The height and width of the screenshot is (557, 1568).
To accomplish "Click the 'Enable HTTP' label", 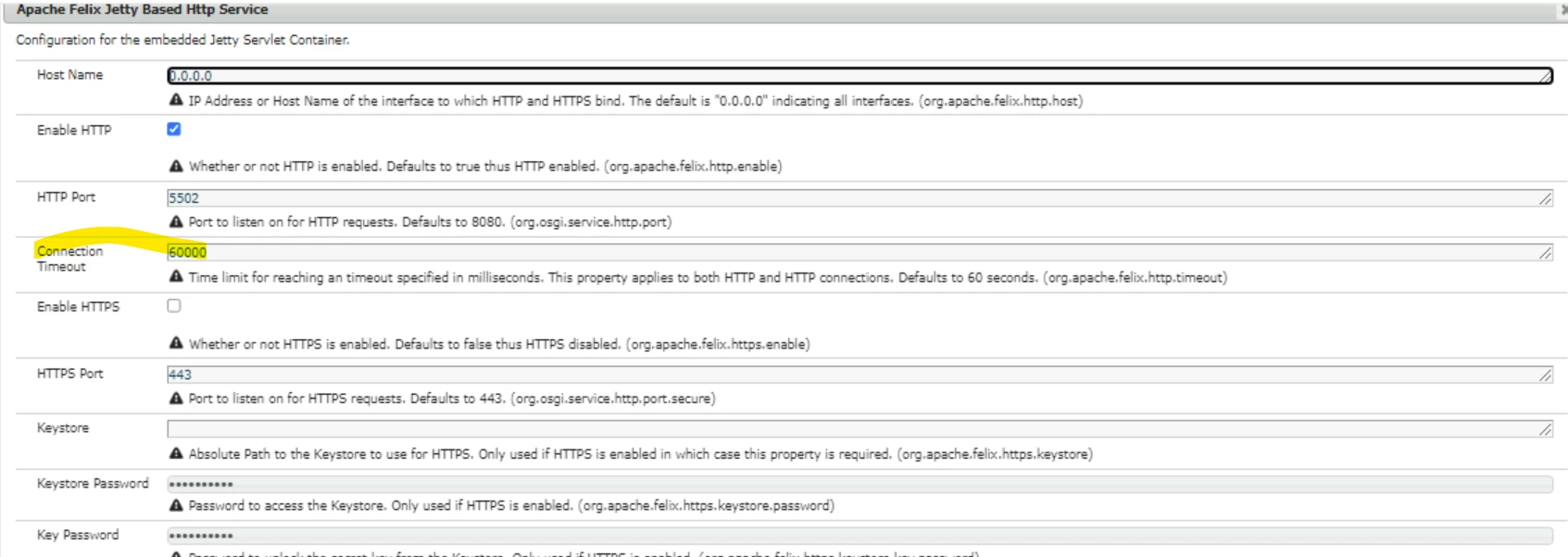I will coord(74,131).
